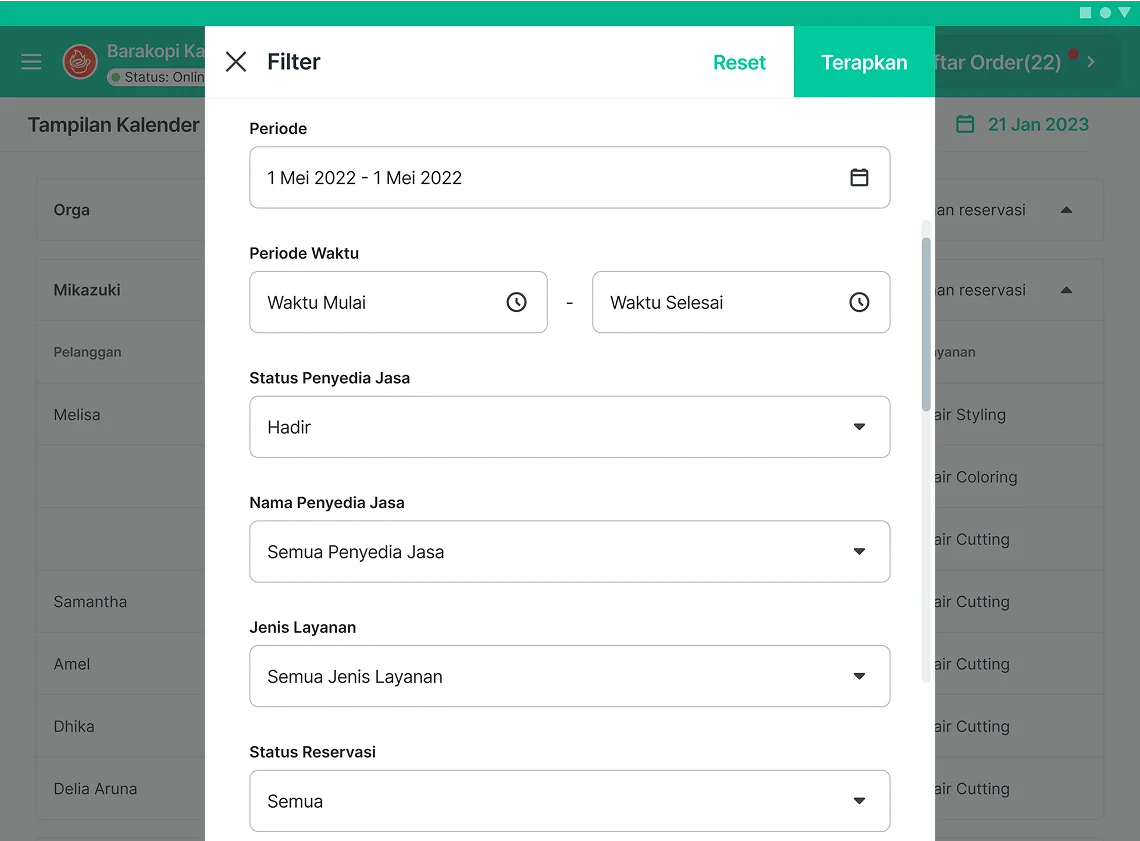
Task: Expand Nama Penyedia Jasa dropdown
Action: click(569, 552)
